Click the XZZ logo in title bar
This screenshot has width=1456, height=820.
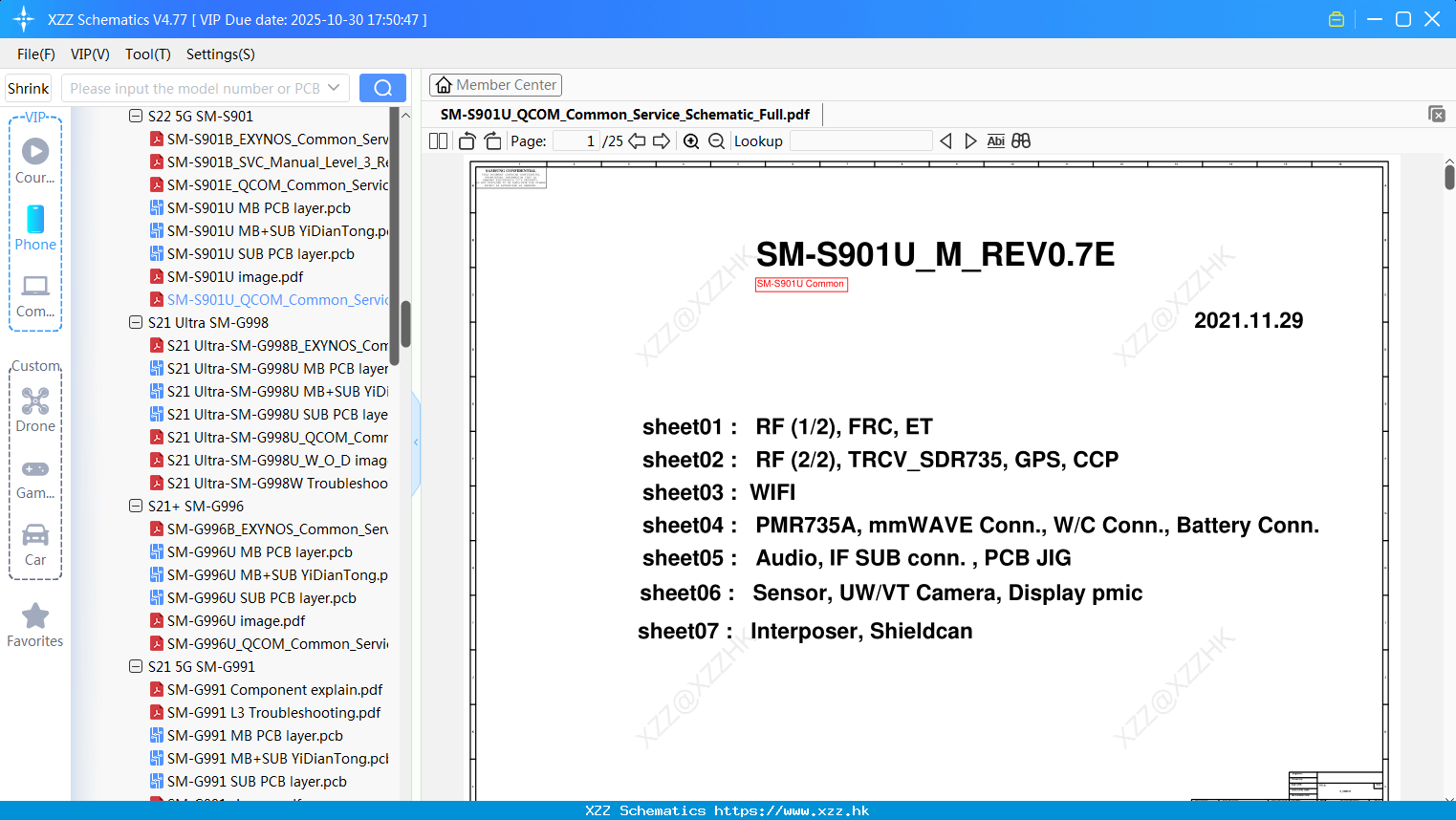pyautogui.click(x=24, y=19)
